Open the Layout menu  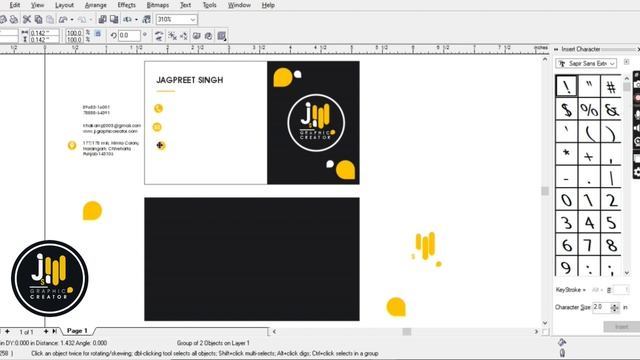coord(64,5)
